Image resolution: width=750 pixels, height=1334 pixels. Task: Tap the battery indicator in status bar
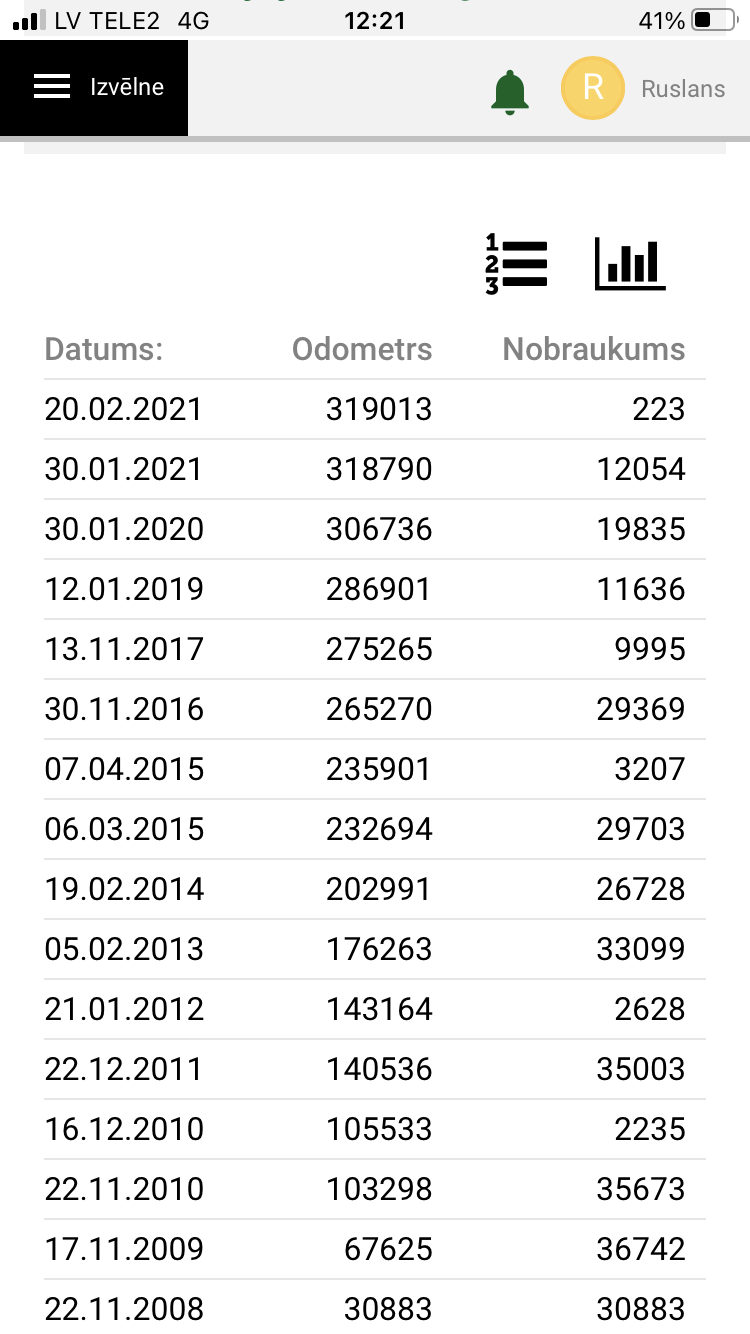tap(714, 20)
